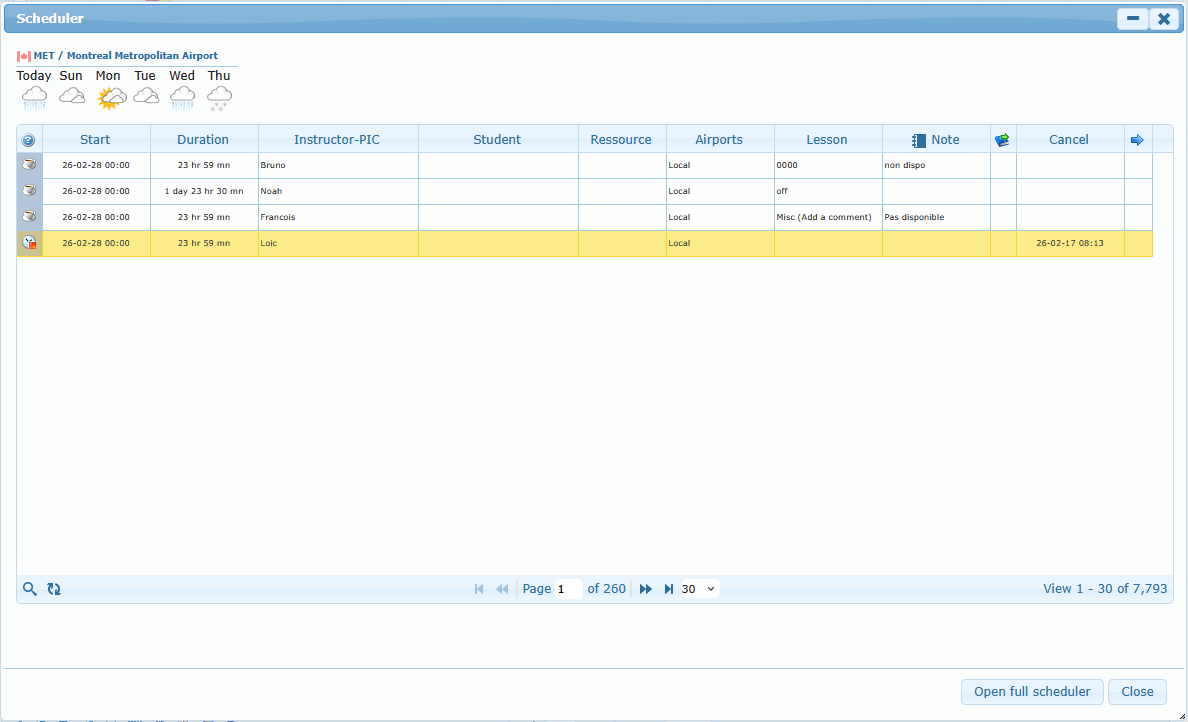Click the green arrow book icon column header

pyautogui.click(x=1002, y=140)
